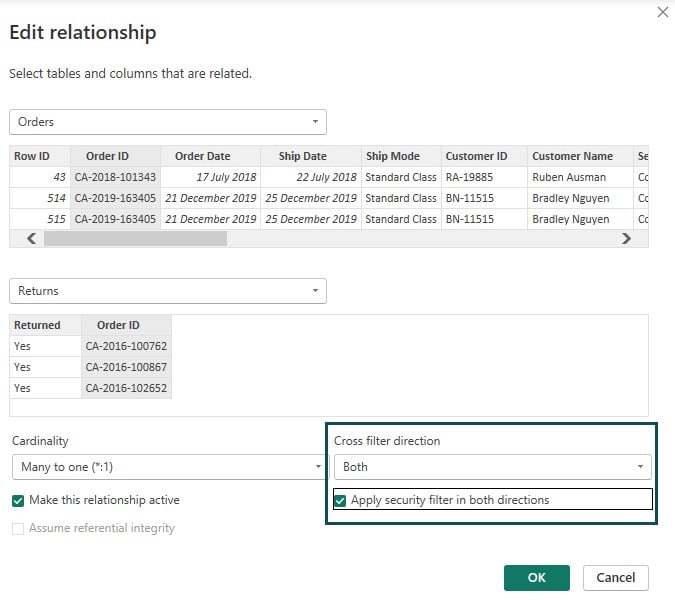The width and height of the screenshot is (675, 600).
Task: Toggle Assume referential integrity checkbox
Action: point(18,529)
